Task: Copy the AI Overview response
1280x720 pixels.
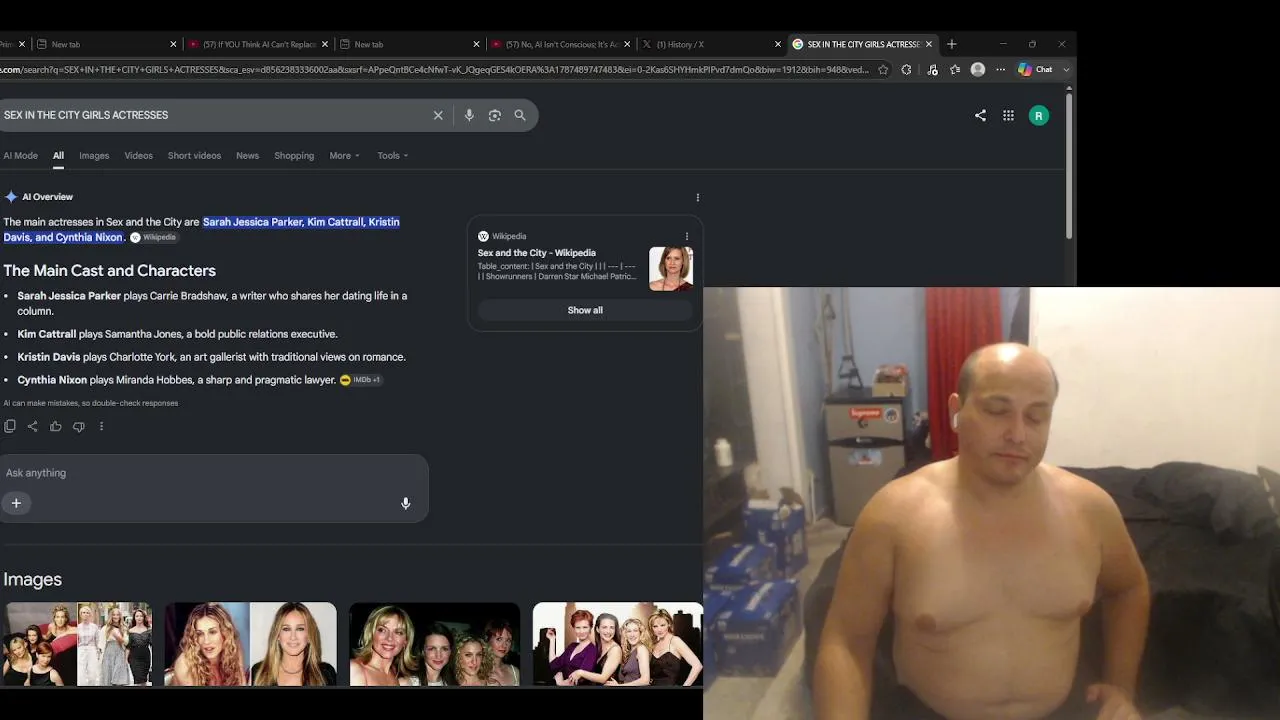Action: [x=10, y=426]
